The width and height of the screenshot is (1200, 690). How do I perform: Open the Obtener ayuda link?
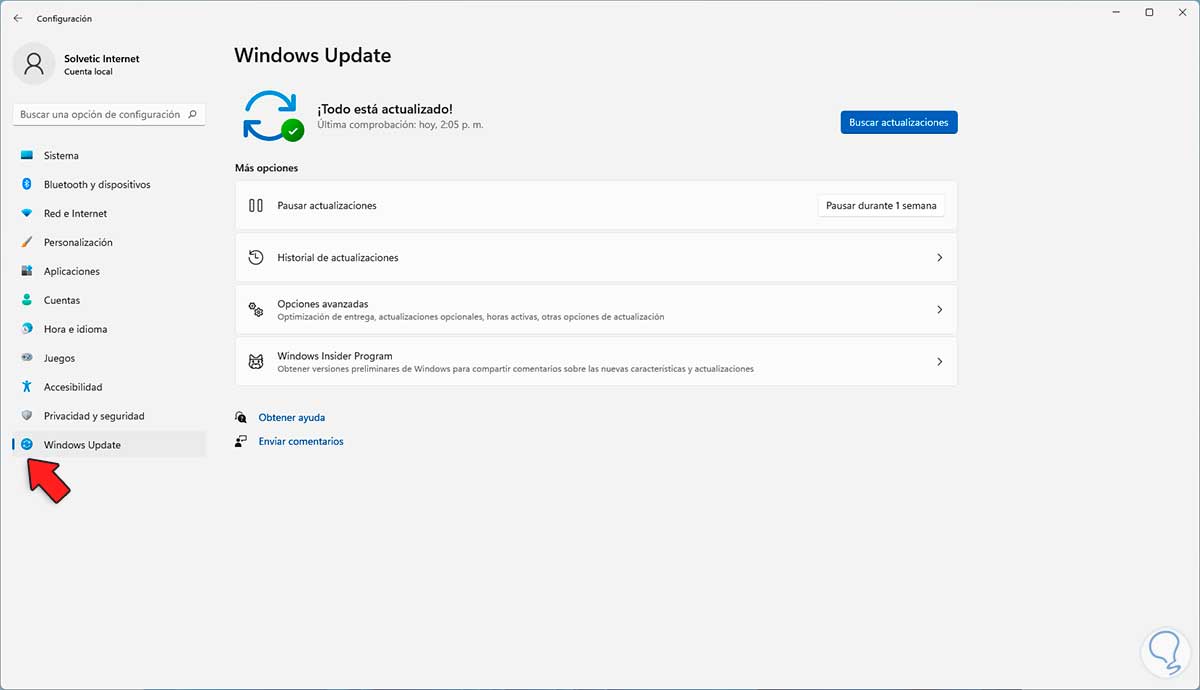[x=292, y=418]
